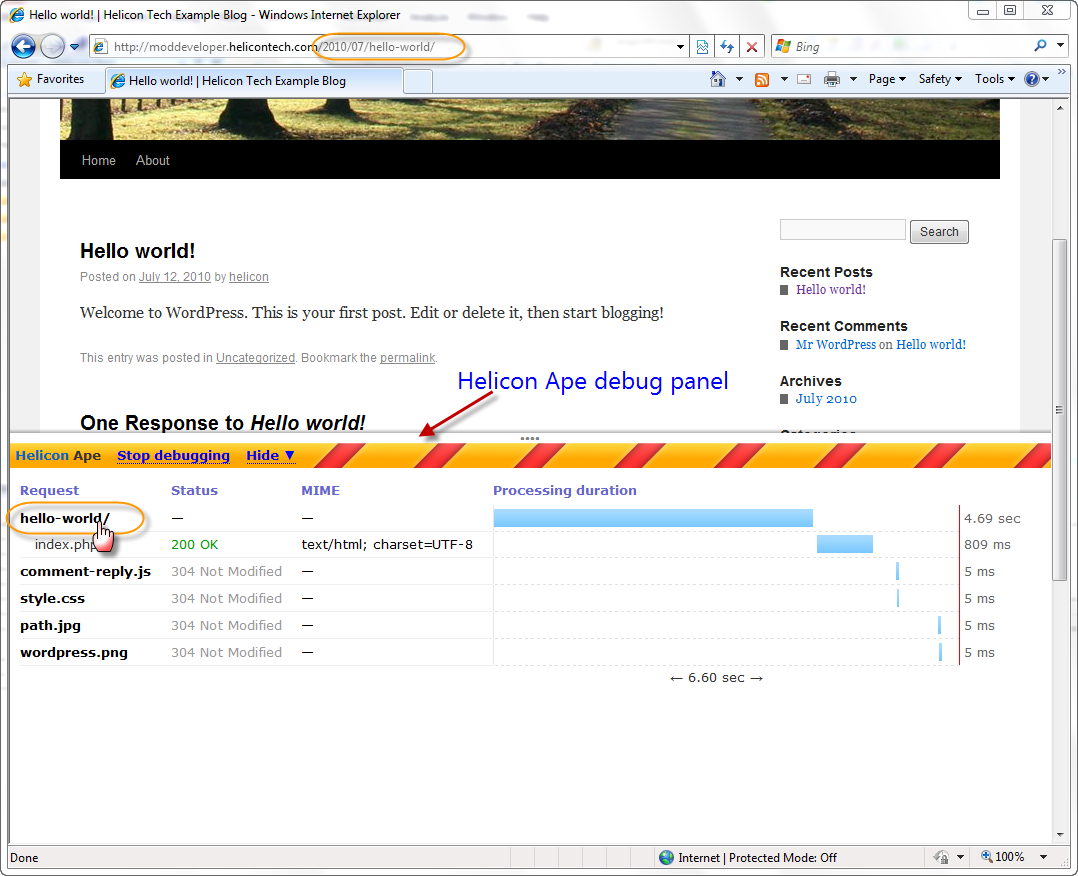The width and height of the screenshot is (1078, 876).
Task: Expand the Hide dropdown in debug panel
Action: click(x=271, y=455)
